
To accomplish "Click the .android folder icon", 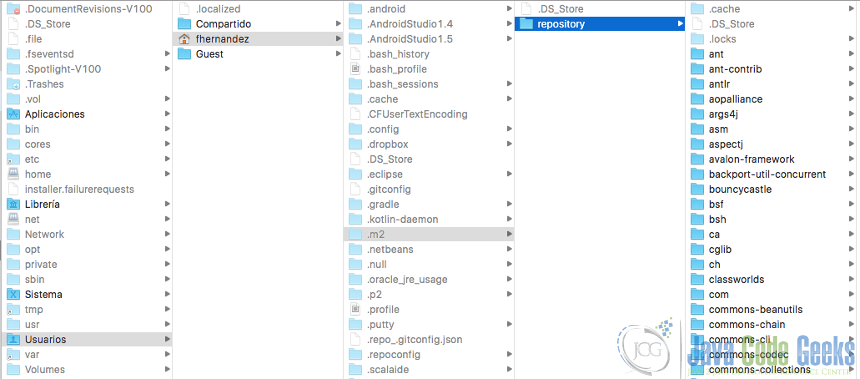I will (355, 9).
